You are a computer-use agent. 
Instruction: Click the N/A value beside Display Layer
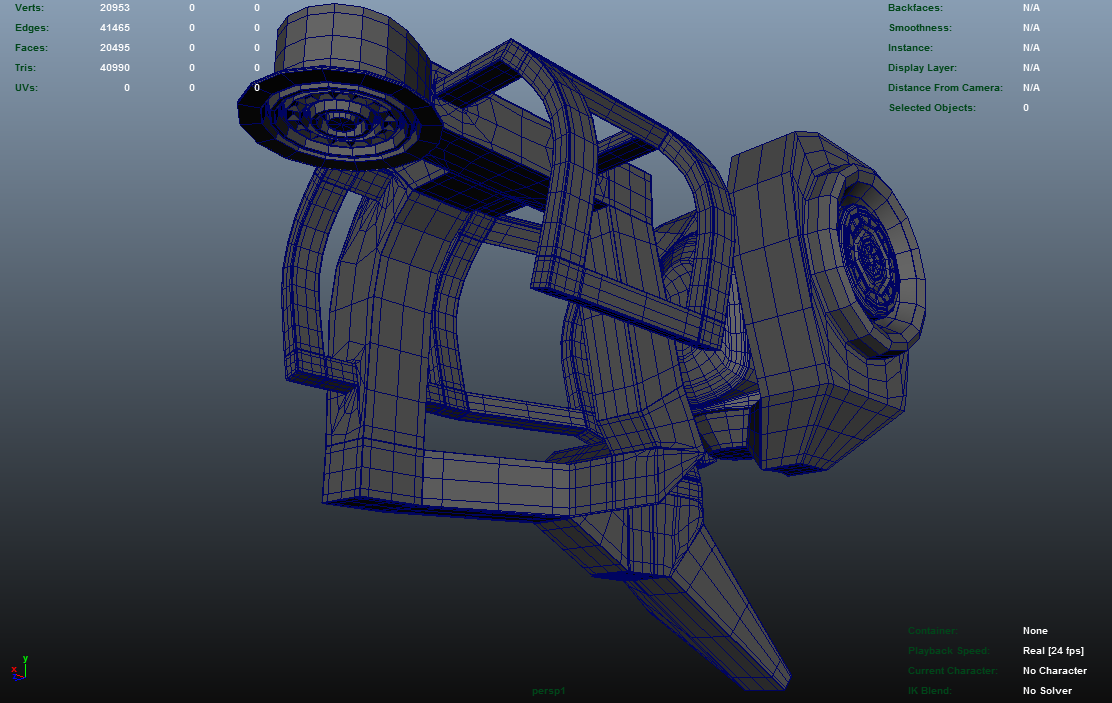pos(1031,67)
